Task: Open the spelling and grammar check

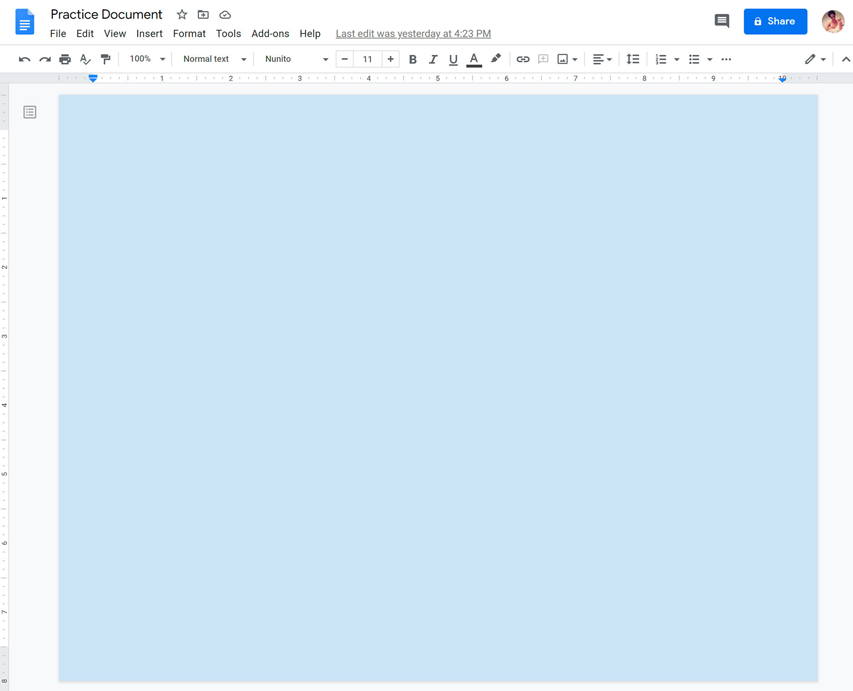Action: point(84,59)
